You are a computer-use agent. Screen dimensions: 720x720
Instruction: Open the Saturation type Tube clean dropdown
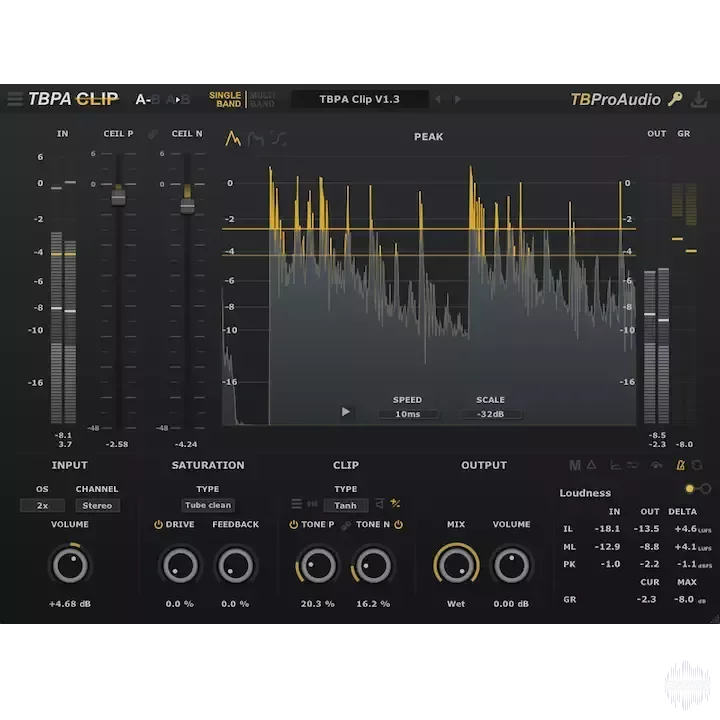tap(208, 505)
